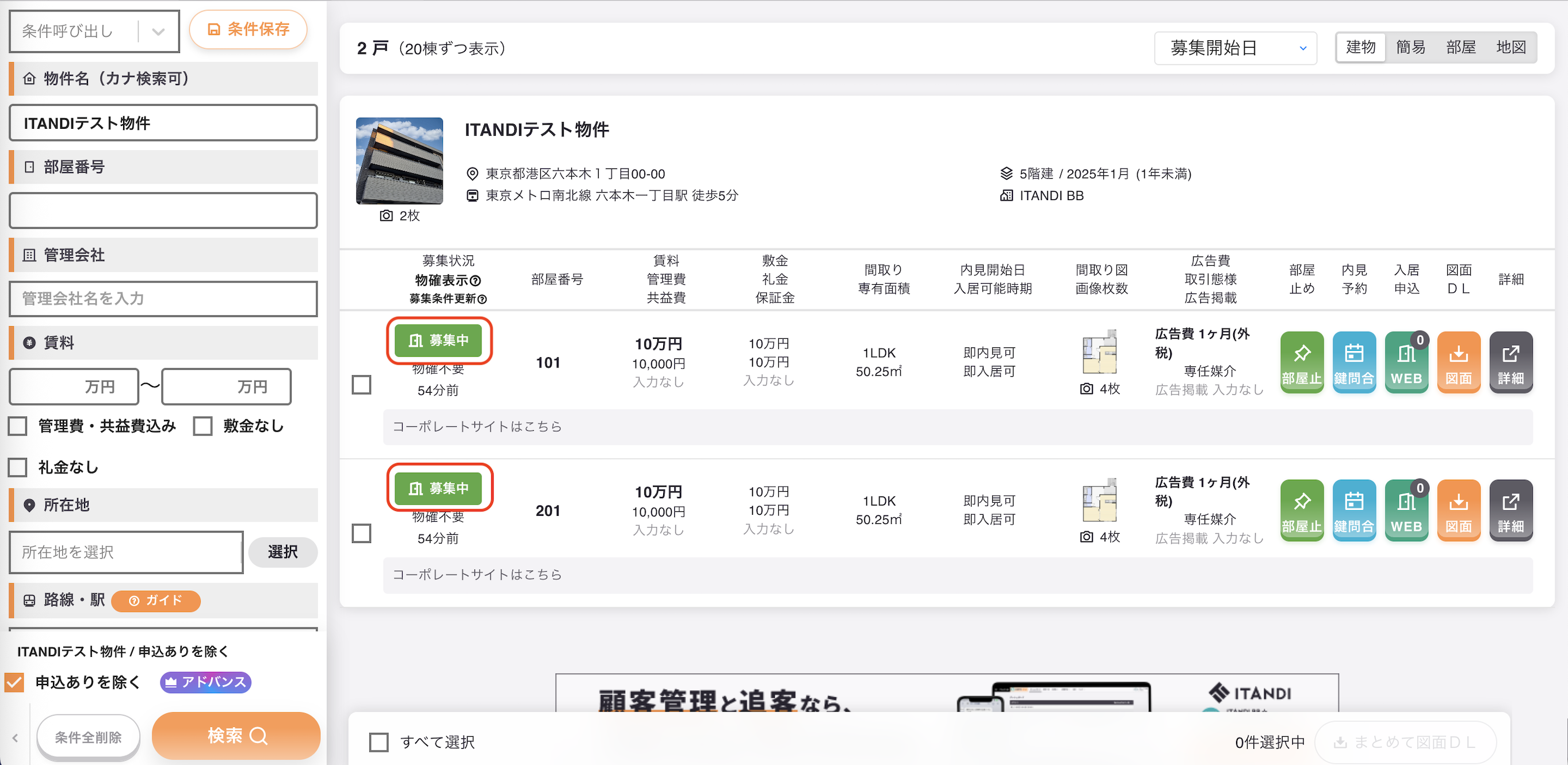Image resolution: width=1568 pixels, height=765 pixels.
Task: Open ITANDIテスト物件 building photo
Action: (x=399, y=160)
